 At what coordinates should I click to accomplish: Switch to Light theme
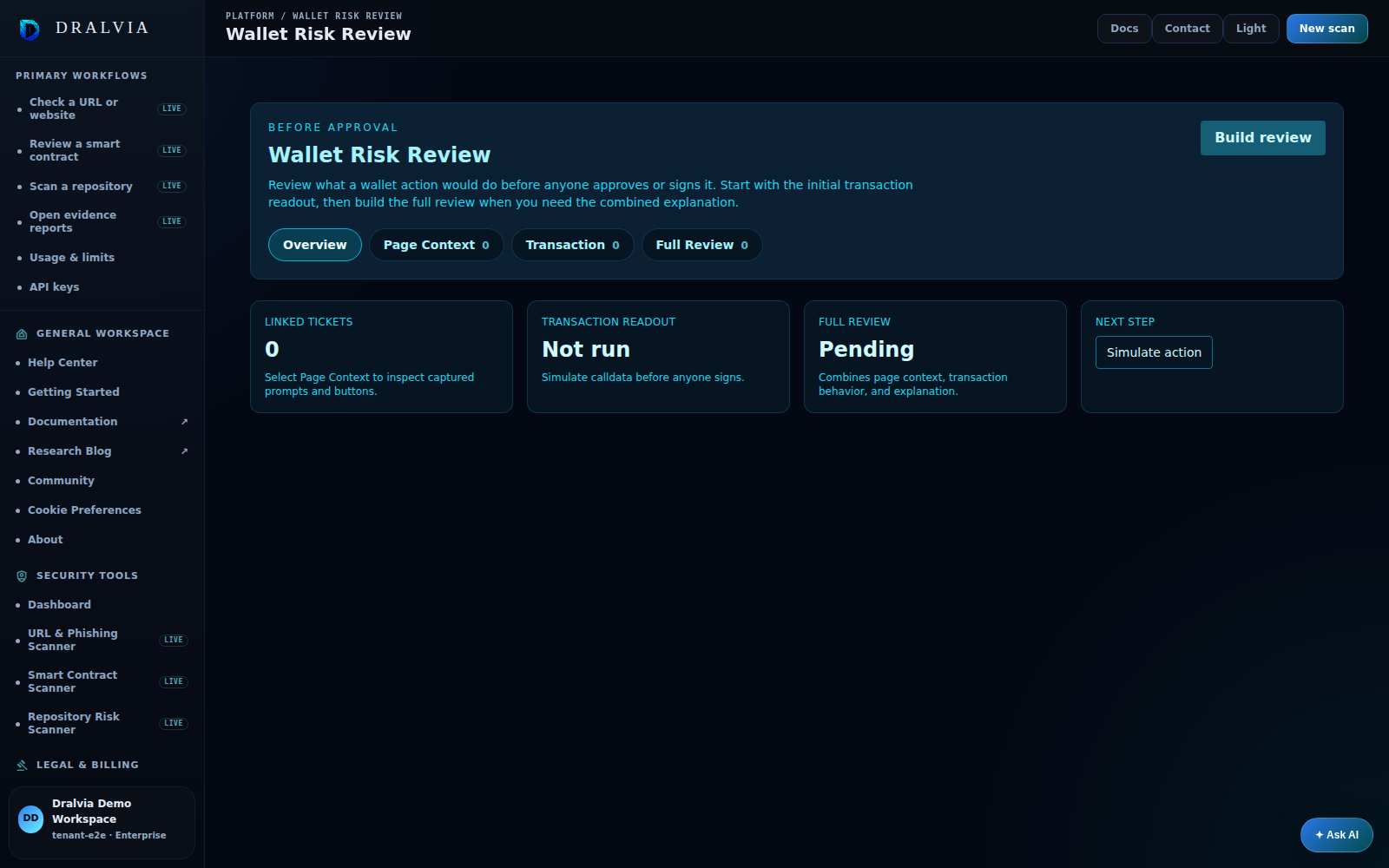[x=1251, y=29]
